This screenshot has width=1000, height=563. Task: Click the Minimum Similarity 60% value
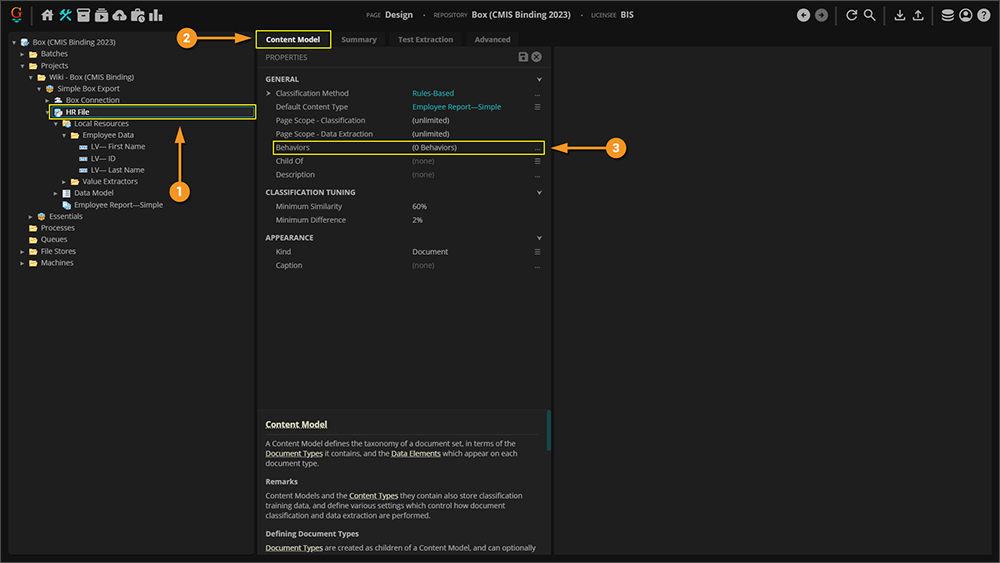pos(419,206)
